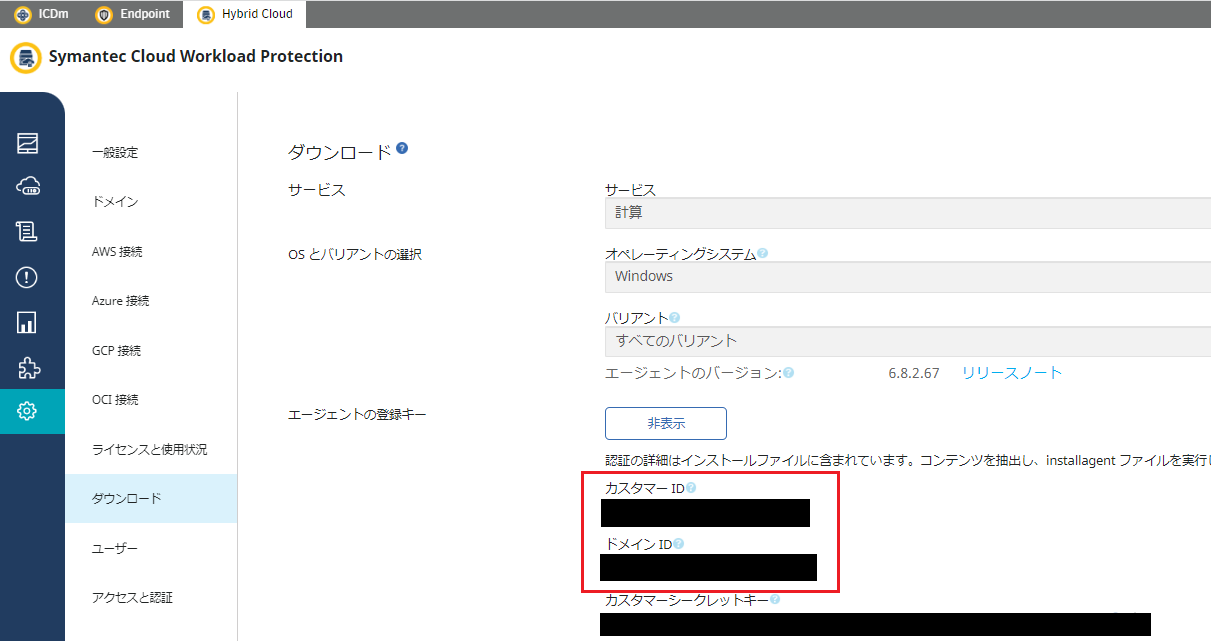Open 一般設定 settings page
1211x641 pixels.
[x=115, y=153]
